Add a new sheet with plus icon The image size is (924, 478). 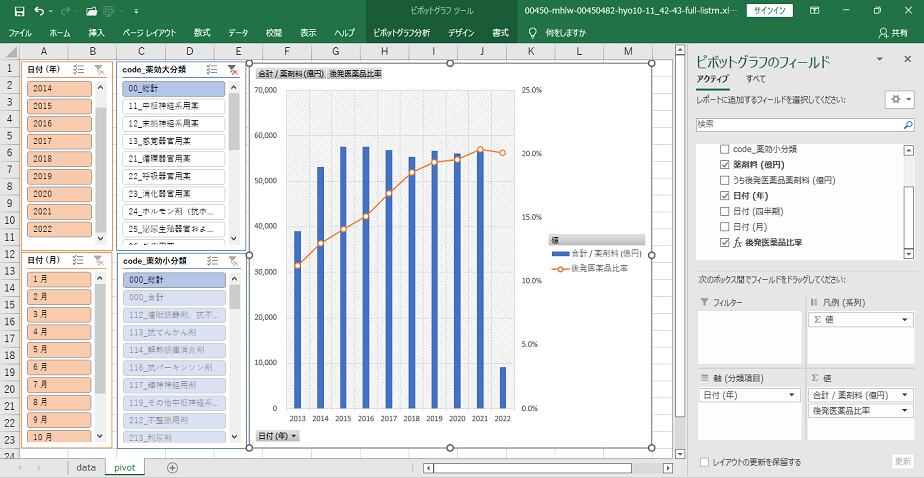click(172, 467)
